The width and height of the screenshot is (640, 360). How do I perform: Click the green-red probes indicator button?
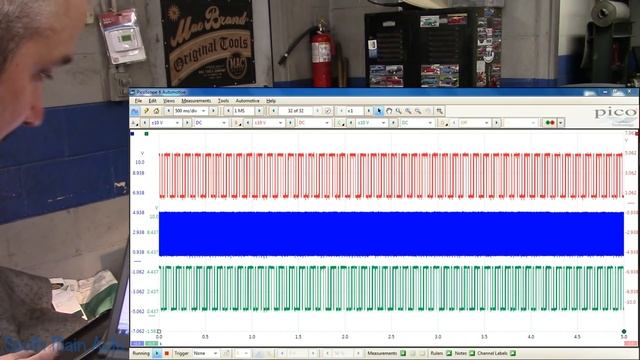(550, 123)
